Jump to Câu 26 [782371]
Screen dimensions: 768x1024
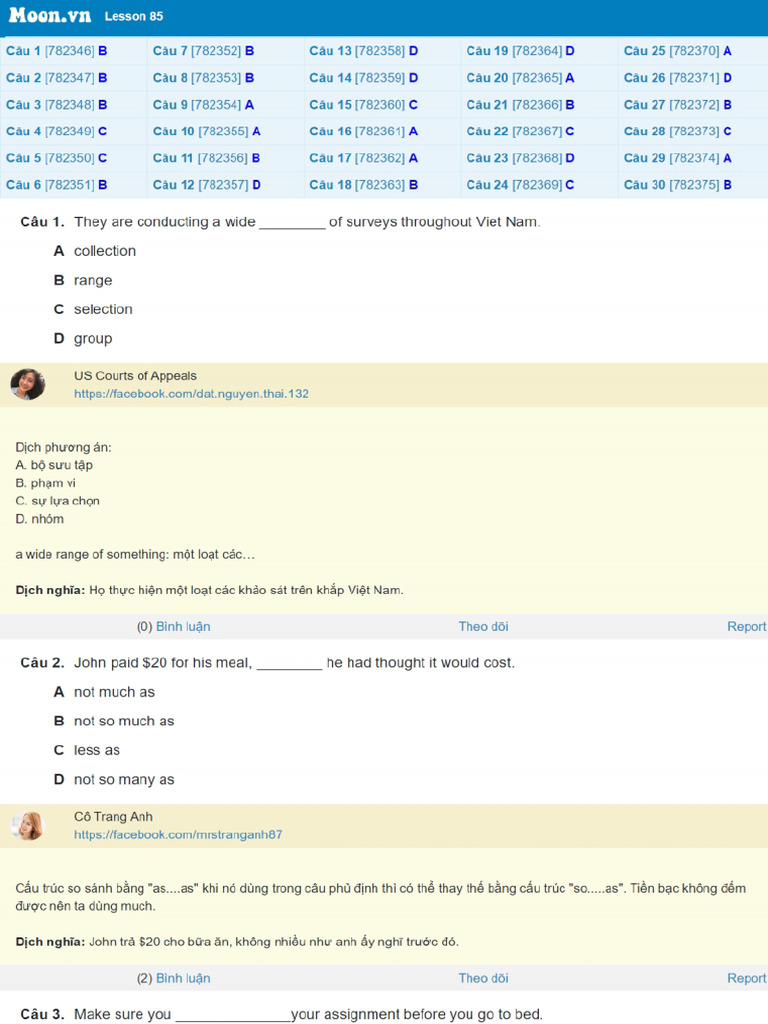(x=678, y=78)
